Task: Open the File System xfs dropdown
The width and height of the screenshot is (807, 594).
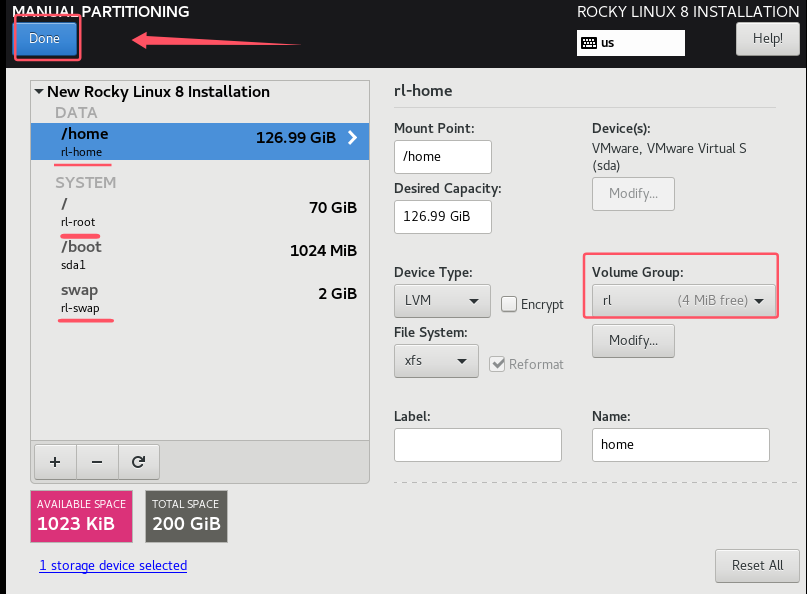Action: click(436, 361)
